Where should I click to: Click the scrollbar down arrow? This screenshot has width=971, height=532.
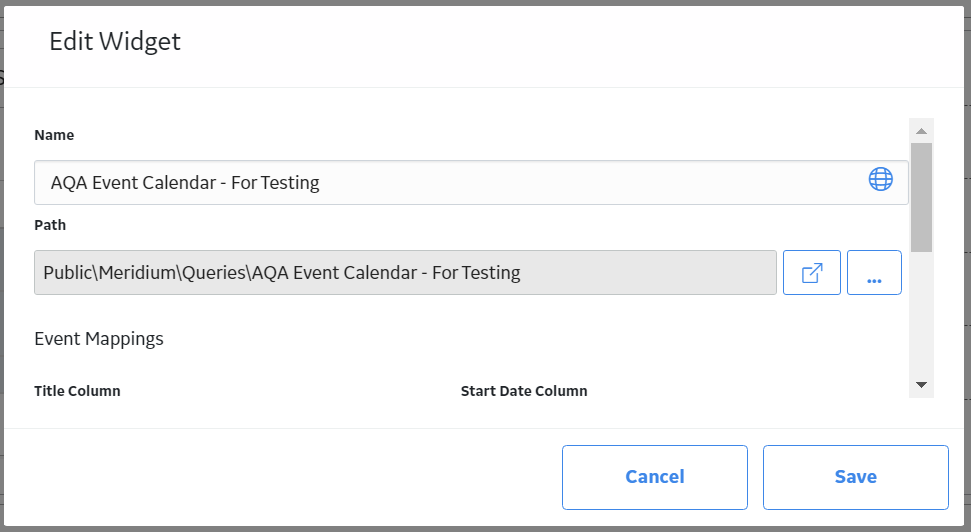pyautogui.click(x=921, y=385)
